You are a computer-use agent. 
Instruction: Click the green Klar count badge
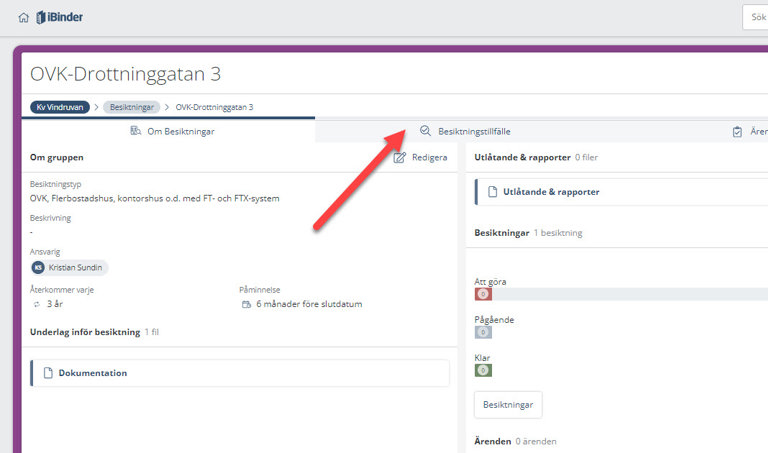click(483, 370)
